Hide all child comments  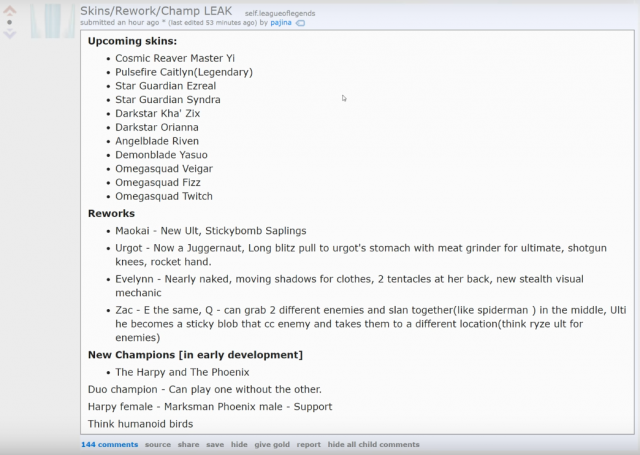[373, 444]
